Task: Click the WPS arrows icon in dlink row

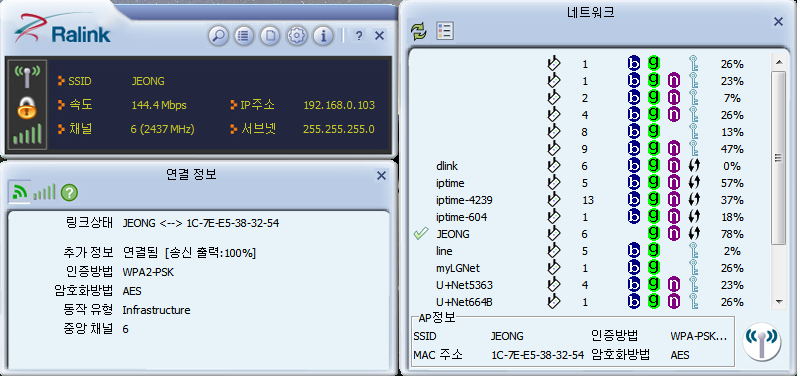Action: click(693, 166)
